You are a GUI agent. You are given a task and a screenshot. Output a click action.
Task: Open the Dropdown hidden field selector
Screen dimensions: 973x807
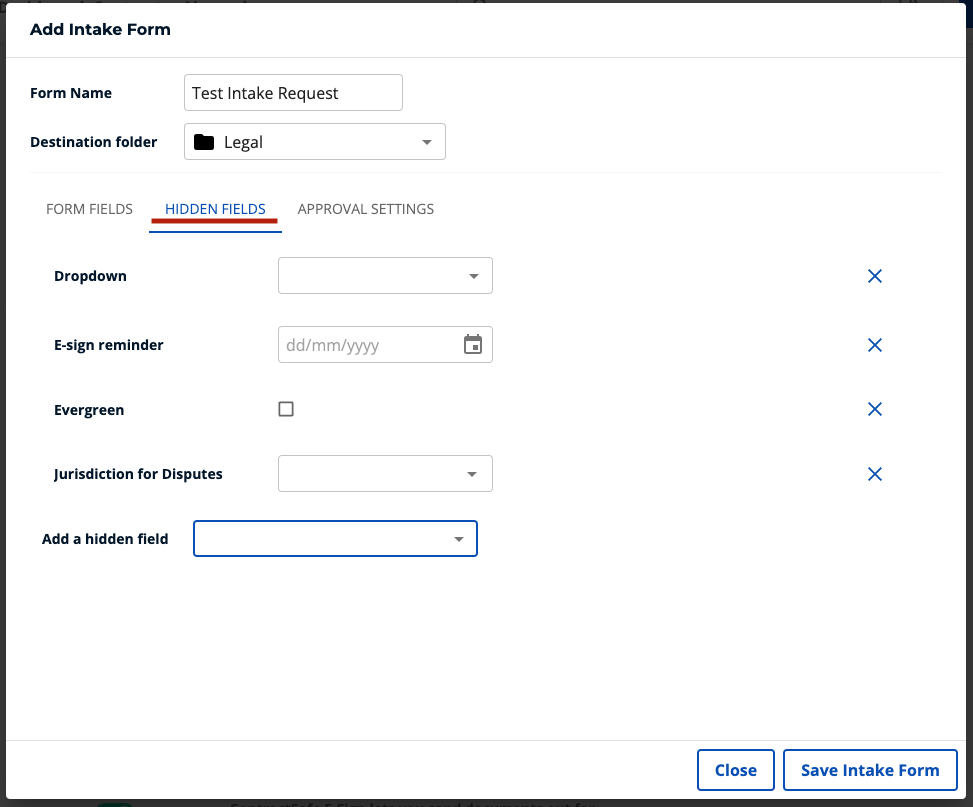(385, 275)
